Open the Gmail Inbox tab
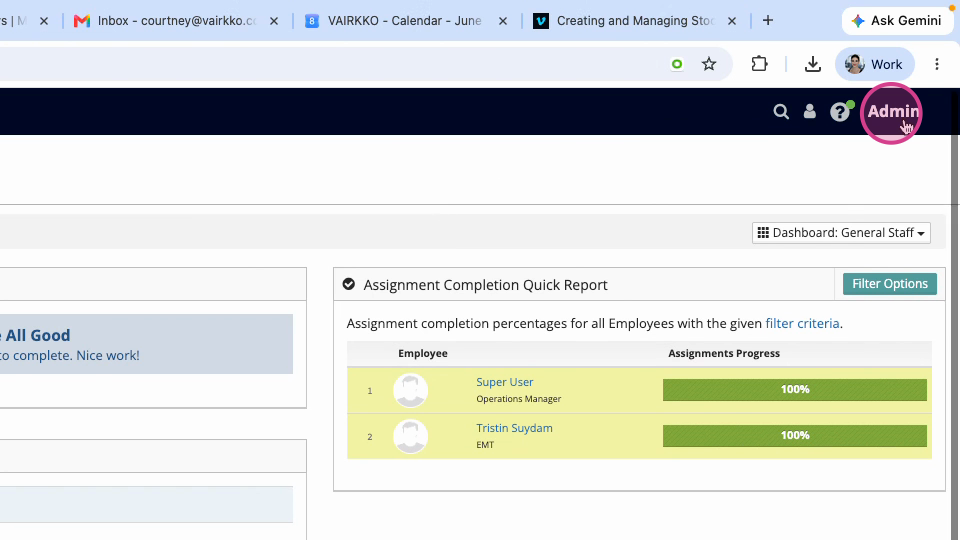The width and height of the screenshot is (960, 540). (176, 21)
